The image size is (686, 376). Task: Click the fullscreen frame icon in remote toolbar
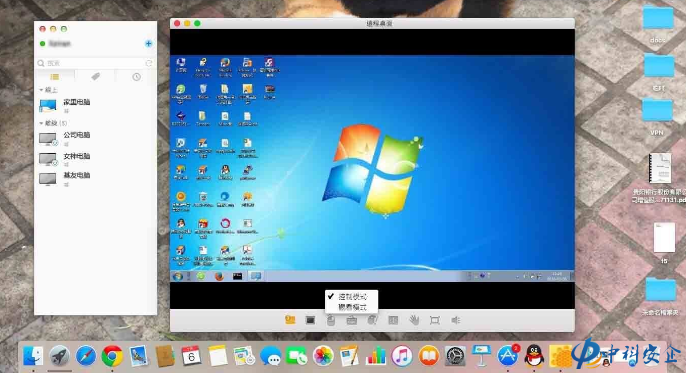tap(434, 320)
